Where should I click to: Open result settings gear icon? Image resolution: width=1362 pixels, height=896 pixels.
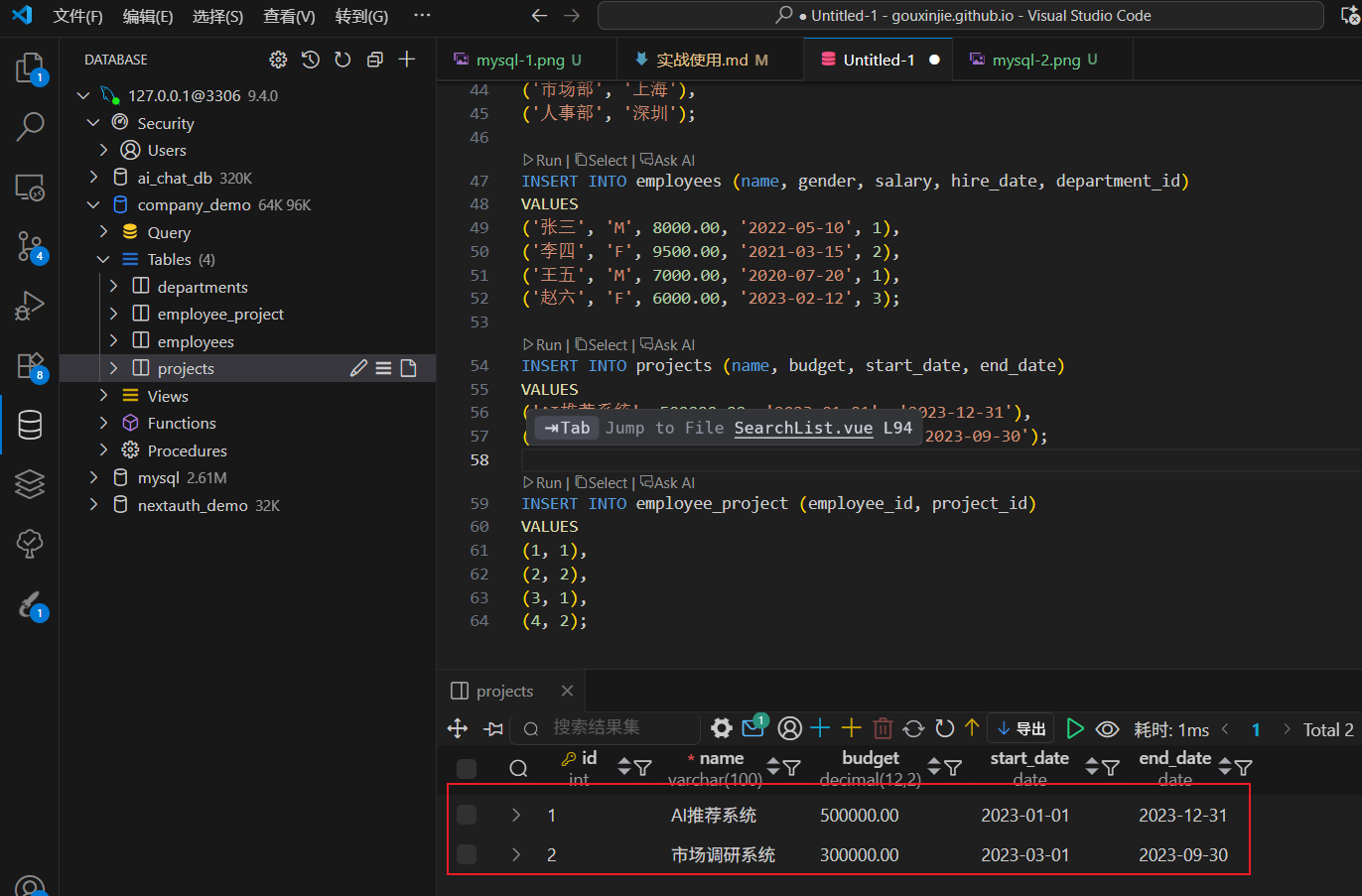tap(722, 728)
